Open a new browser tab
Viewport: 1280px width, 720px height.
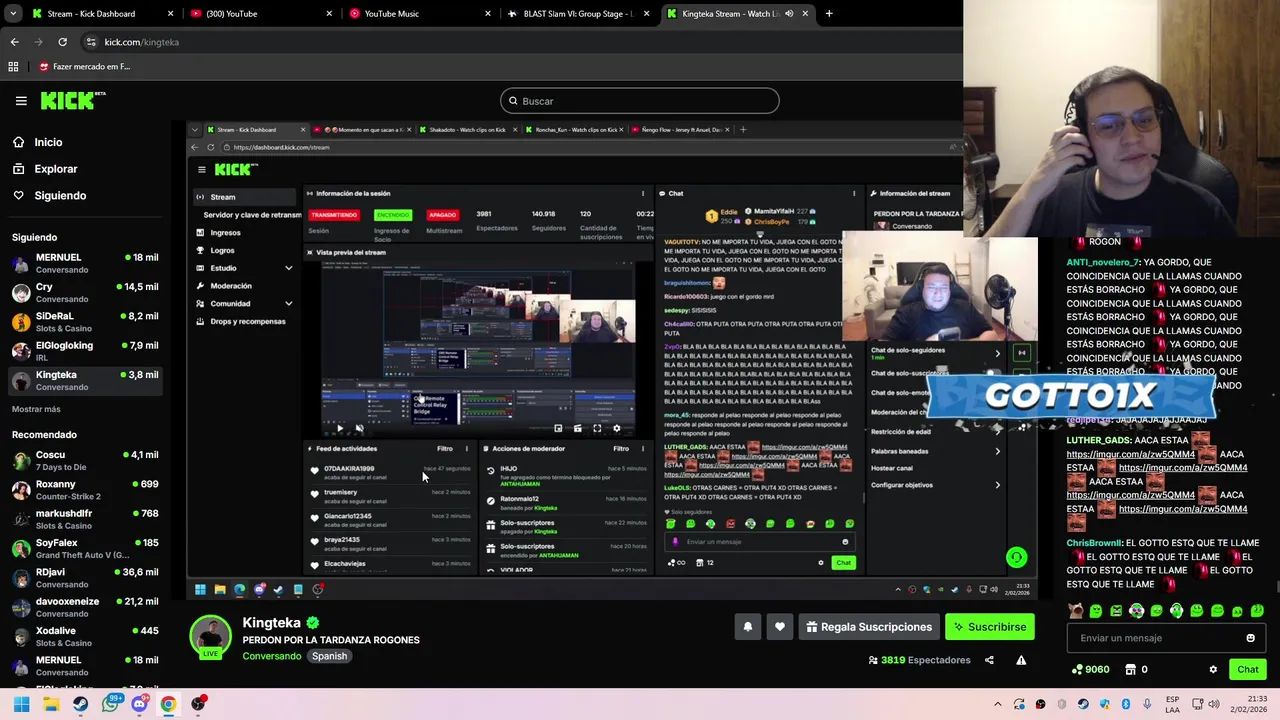[x=829, y=14]
